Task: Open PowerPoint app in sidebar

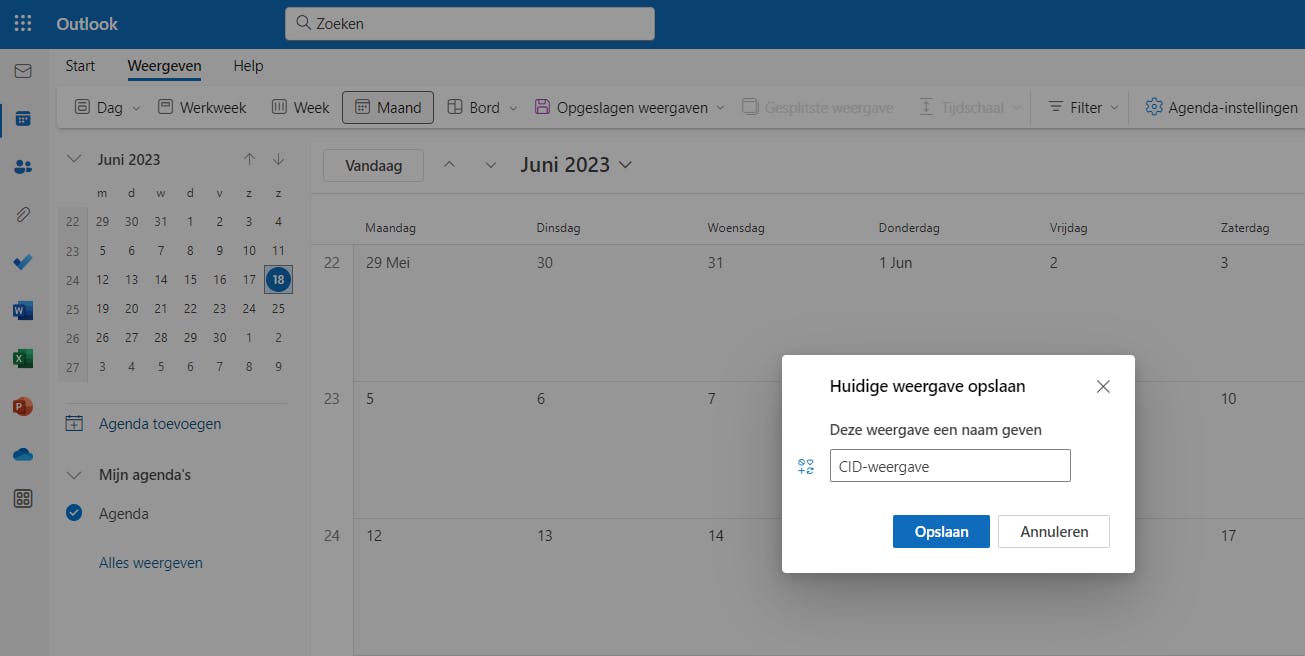Action: [x=22, y=406]
